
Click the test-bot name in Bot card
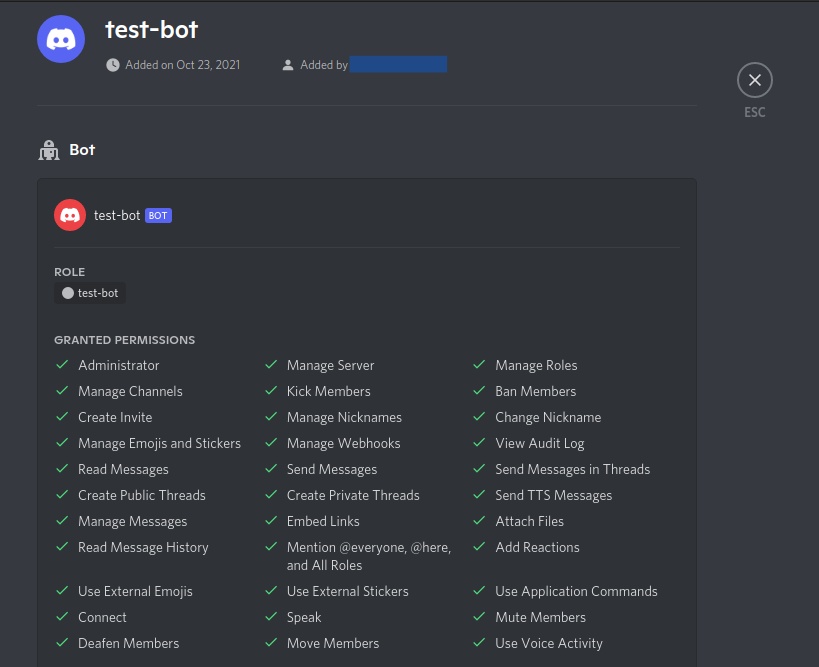pos(117,215)
